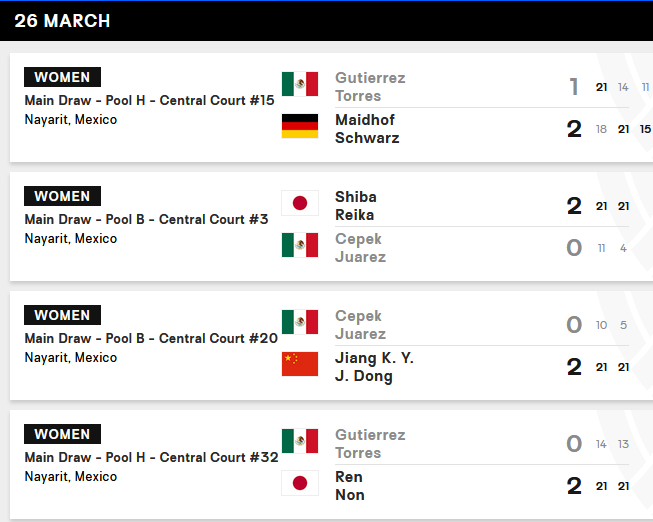Click the 26 MARCH date header
653x522 pixels.
click(x=63, y=21)
